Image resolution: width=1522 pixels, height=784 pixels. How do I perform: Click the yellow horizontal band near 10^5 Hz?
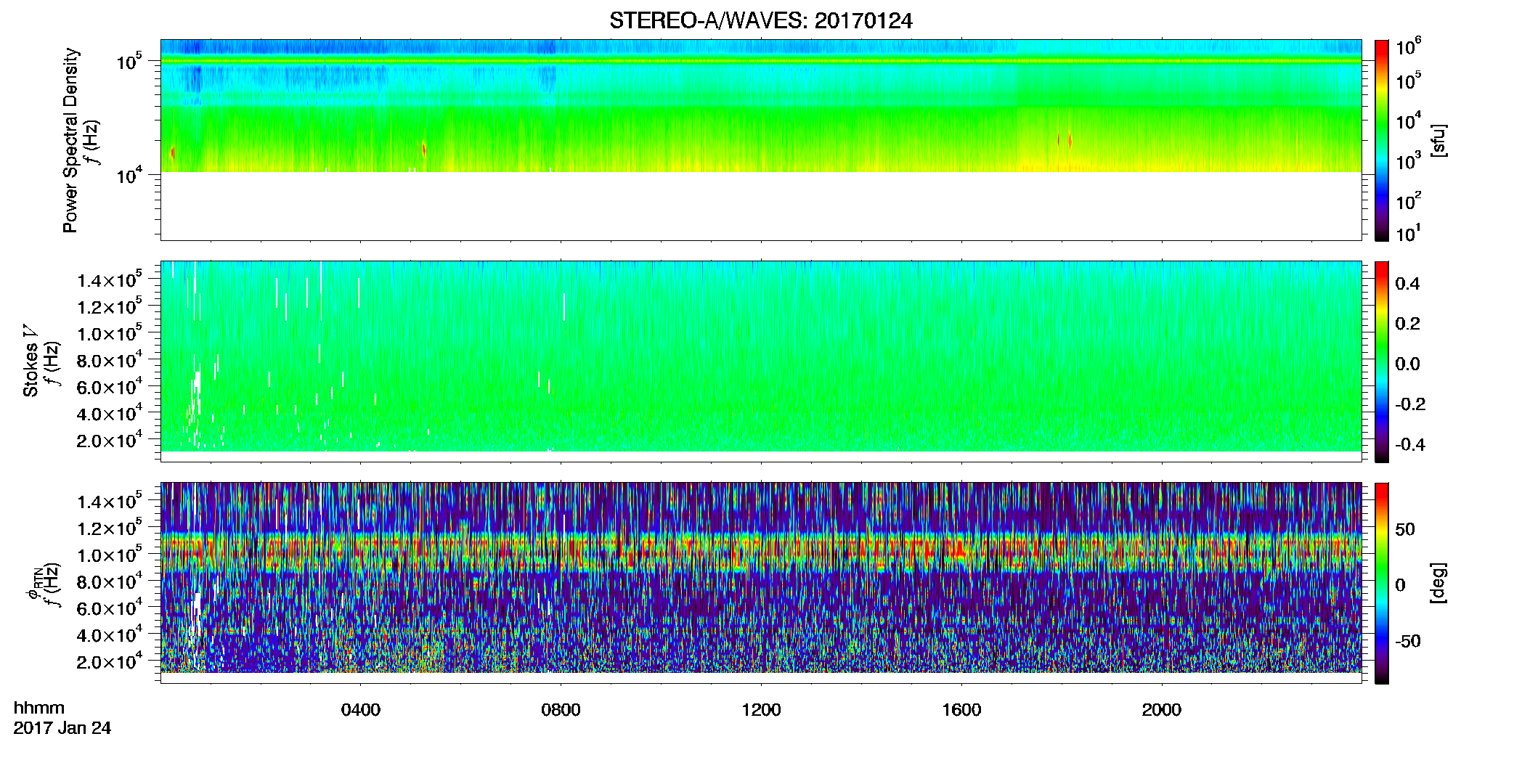pos(760,62)
